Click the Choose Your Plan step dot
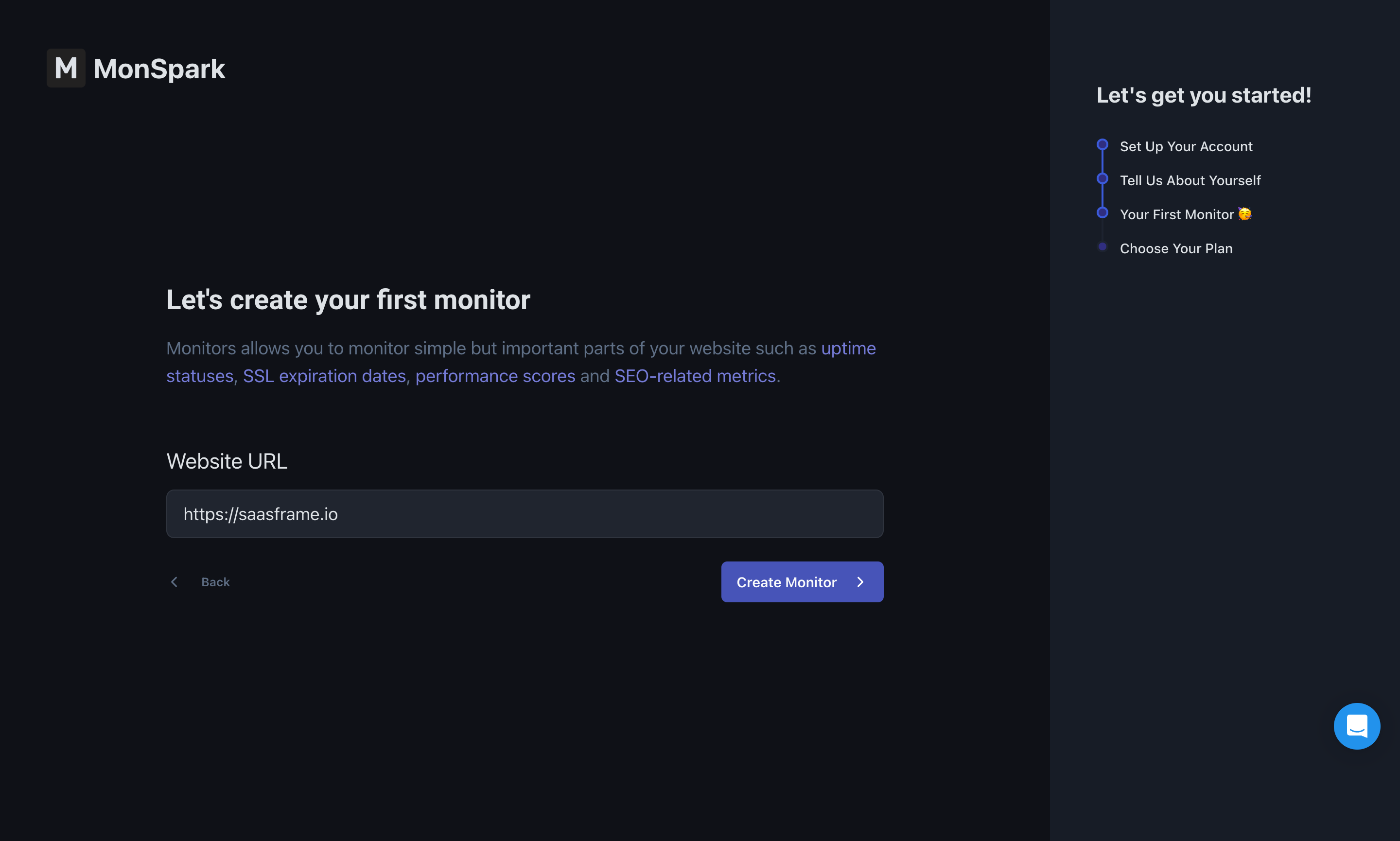The width and height of the screenshot is (1400, 841). [x=1102, y=246]
